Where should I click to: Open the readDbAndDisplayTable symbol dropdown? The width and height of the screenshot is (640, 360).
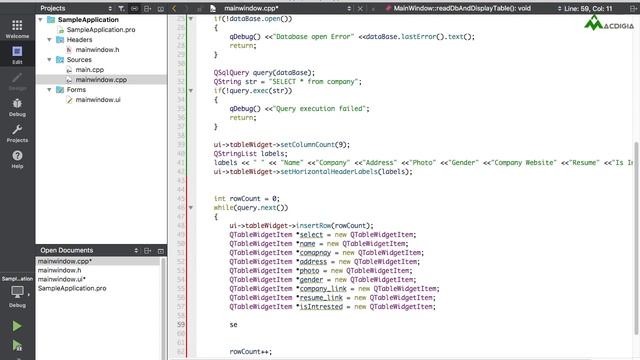[x=560, y=8]
